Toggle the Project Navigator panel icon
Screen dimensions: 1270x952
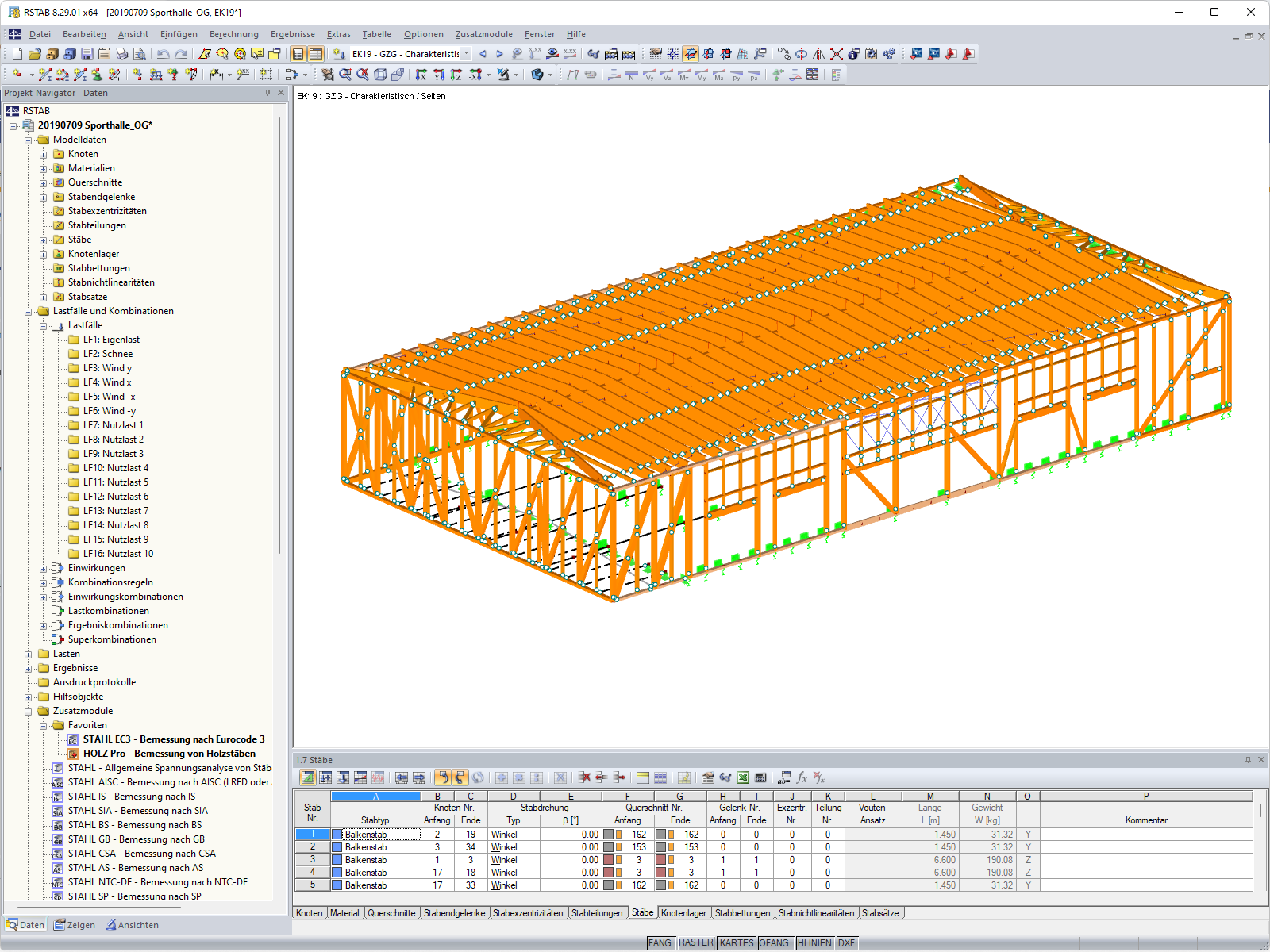[x=298, y=54]
